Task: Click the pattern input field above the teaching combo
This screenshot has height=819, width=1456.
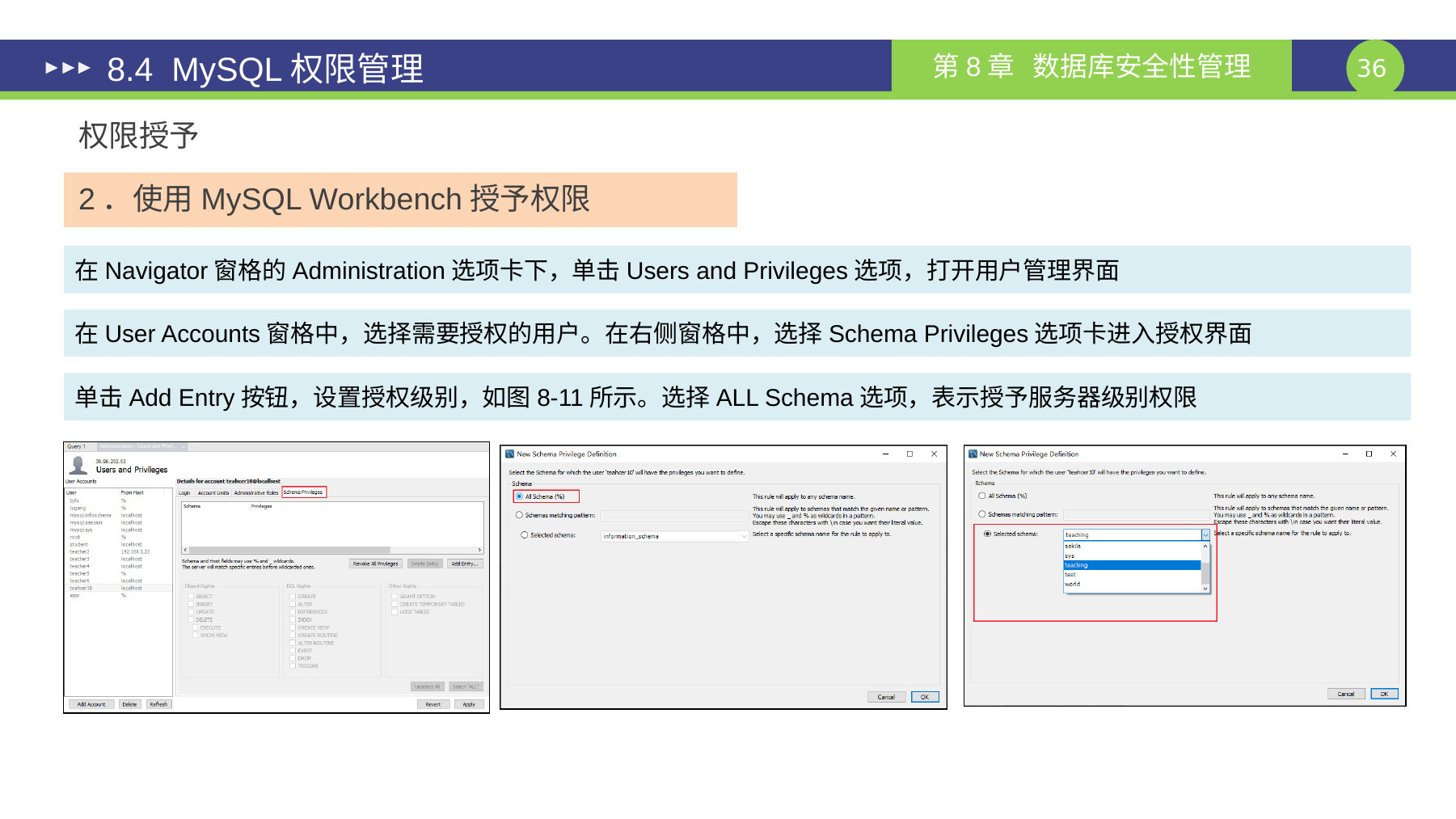Action: 1136,514
